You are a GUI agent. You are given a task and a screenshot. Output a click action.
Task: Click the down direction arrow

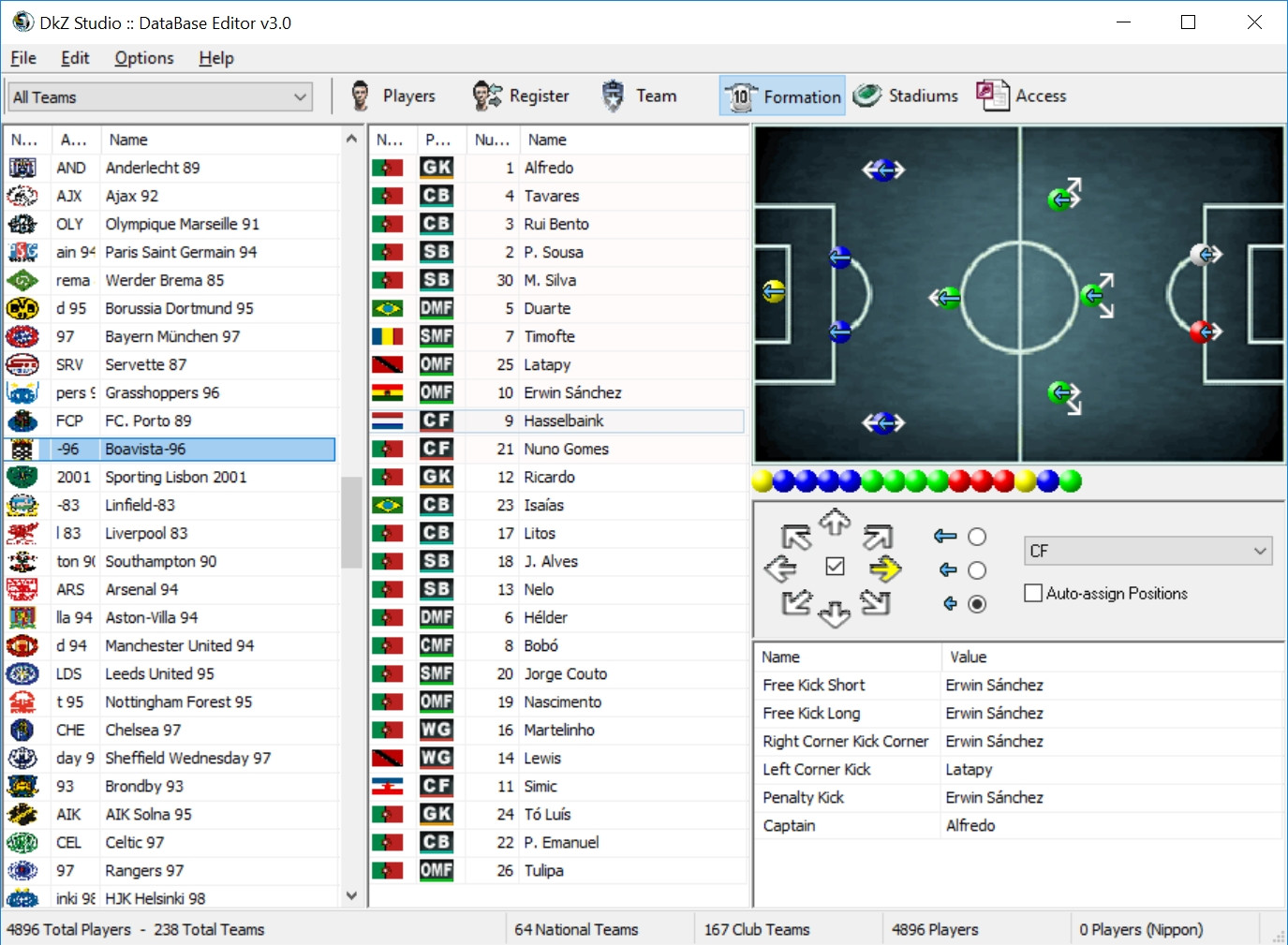[835, 614]
